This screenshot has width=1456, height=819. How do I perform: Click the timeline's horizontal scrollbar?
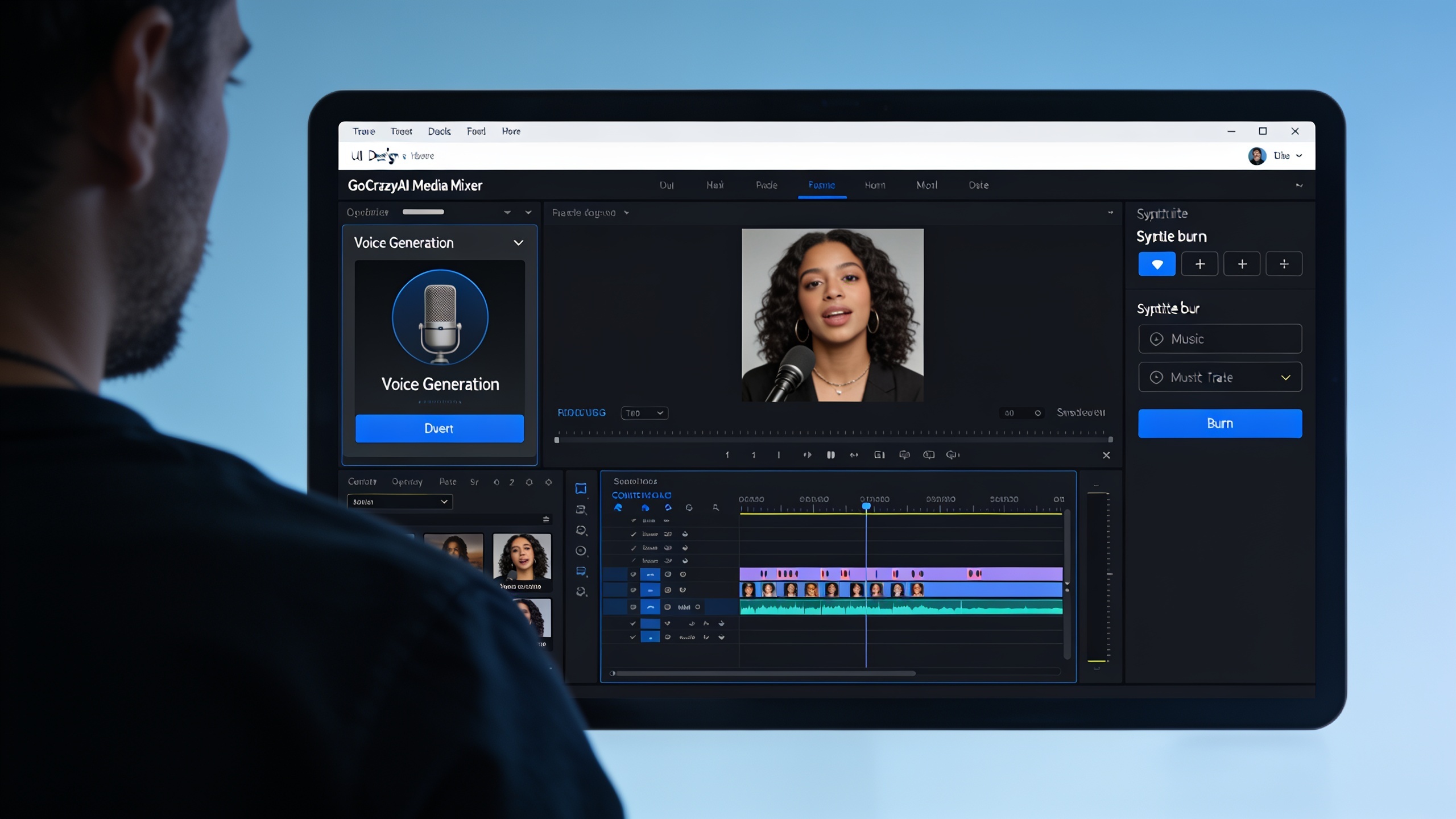(766, 673)
